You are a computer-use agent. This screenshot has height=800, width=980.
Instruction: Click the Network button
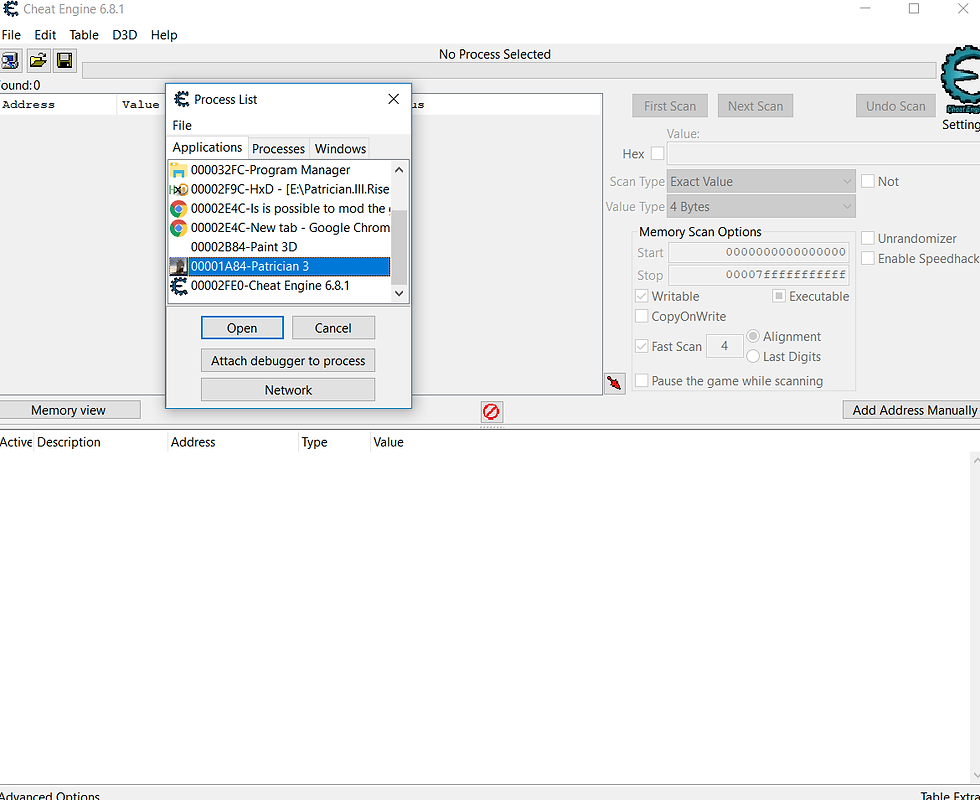tap(288, 390)
